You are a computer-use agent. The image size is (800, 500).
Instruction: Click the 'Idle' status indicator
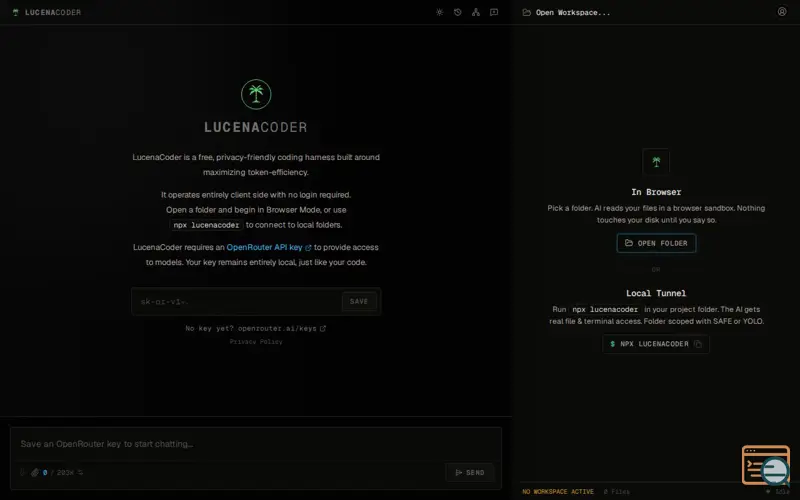click(x=778, y=492)
